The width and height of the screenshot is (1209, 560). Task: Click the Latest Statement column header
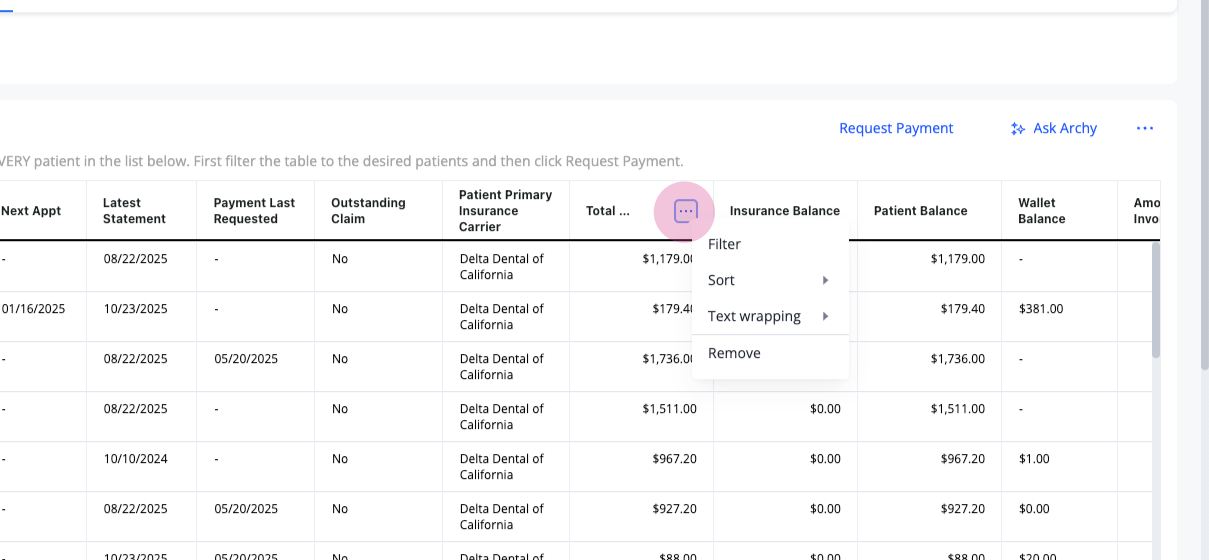[134, 211]
